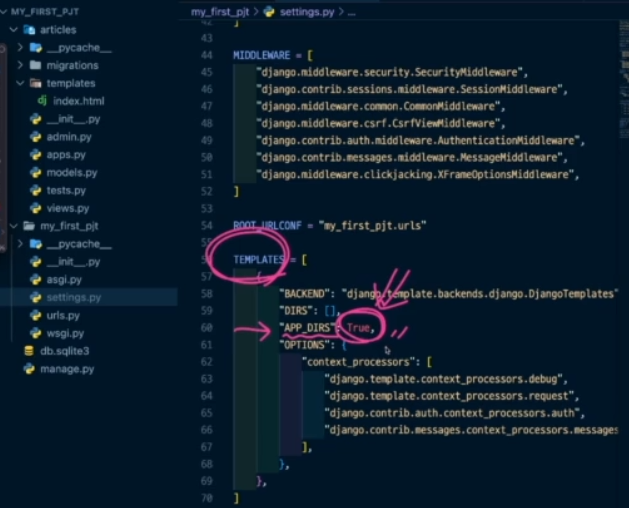This screenshot has width=629, height=508.
Task: Click the articles __pycache__ folder icon
Action: (x=36, y=47)
